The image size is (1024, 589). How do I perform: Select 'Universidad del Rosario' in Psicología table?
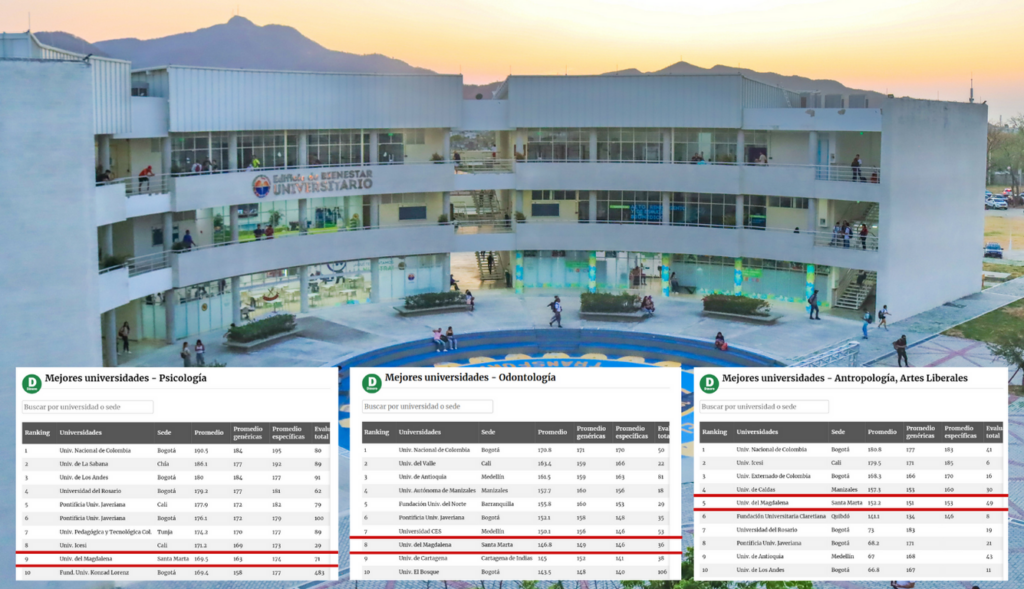point(90,491)
